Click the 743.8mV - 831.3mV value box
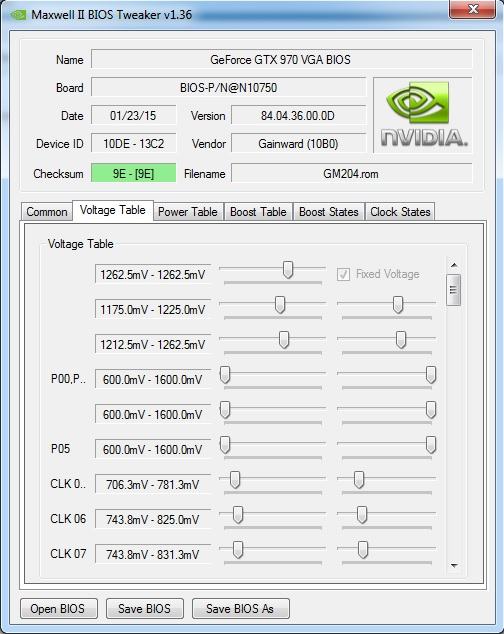This screenshot has height=634, width=504. point(153,554)
